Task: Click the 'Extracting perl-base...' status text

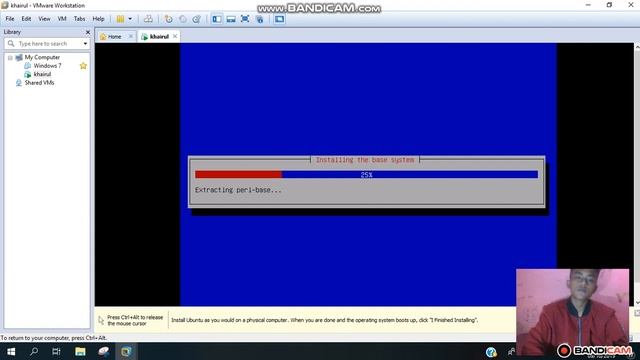Action: coord(238,190)
